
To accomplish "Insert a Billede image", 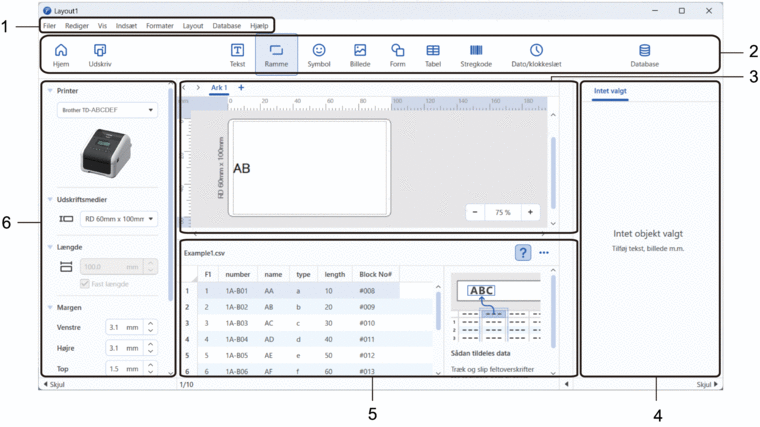I will pyautogui.click(x=360, y=55).
